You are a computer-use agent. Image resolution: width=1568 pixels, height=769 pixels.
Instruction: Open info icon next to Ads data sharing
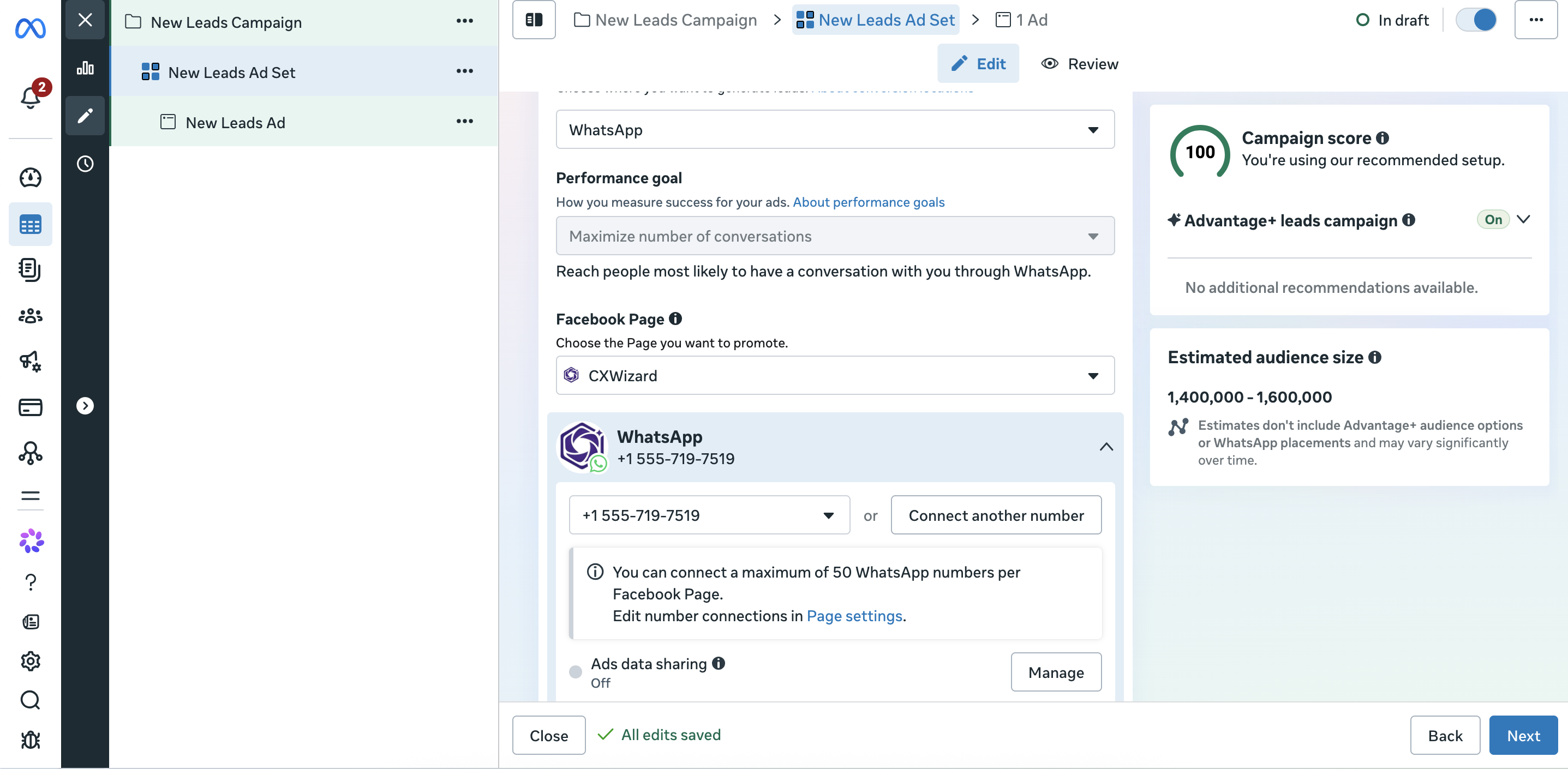[719, 663]
